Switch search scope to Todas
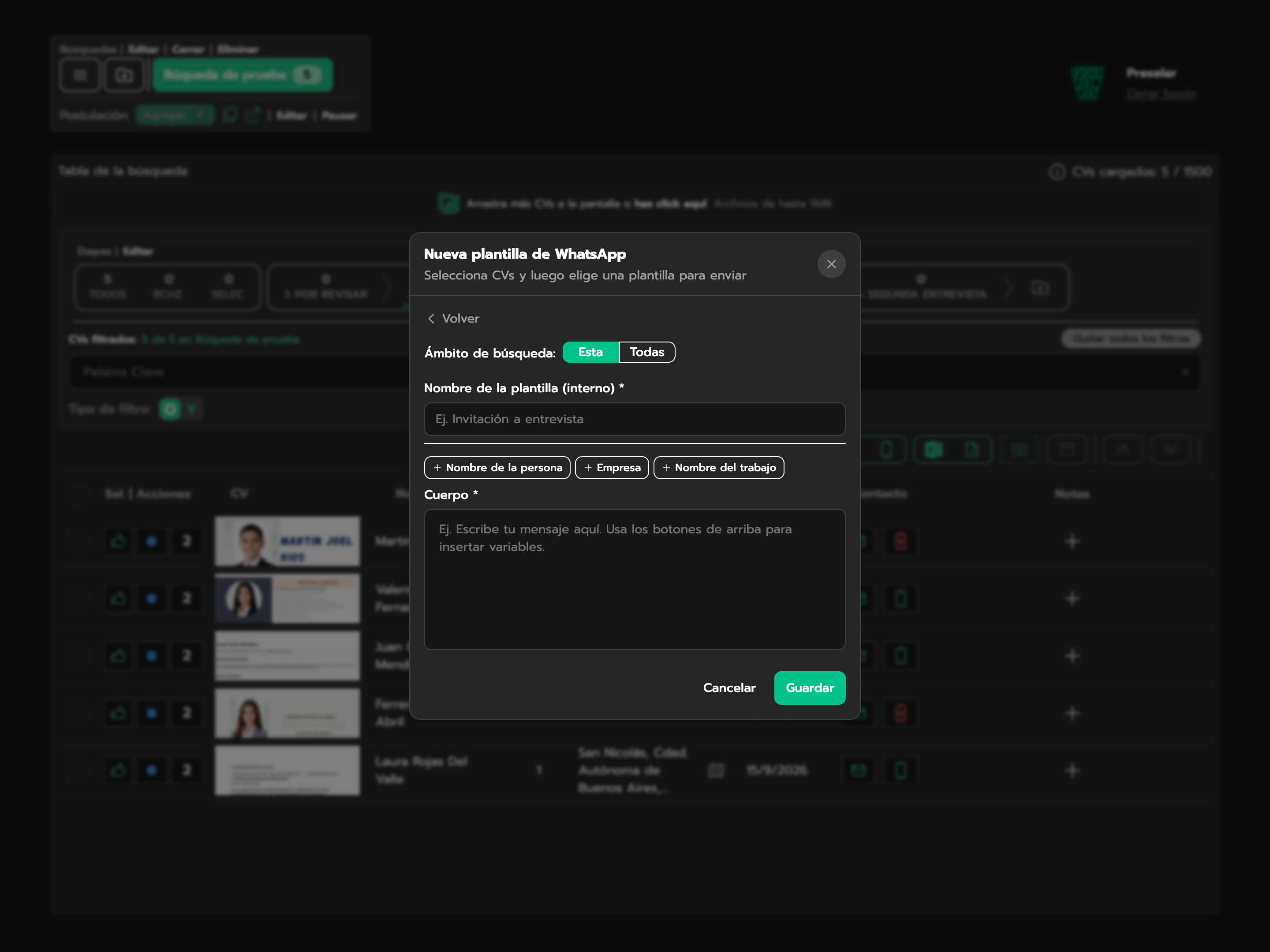1270x952 pixels. point(646,352)
